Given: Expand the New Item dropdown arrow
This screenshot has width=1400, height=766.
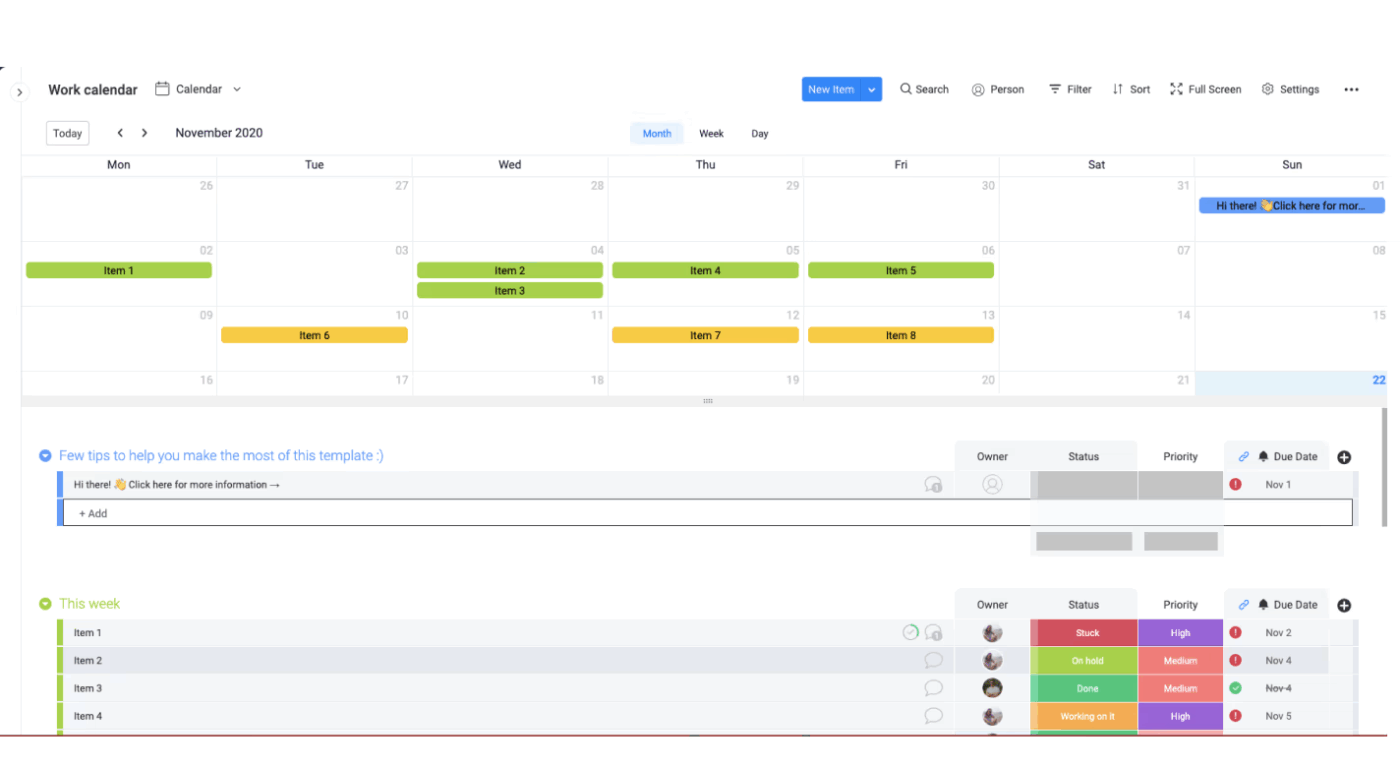Looking at the screenshot, I should [872, 89].
